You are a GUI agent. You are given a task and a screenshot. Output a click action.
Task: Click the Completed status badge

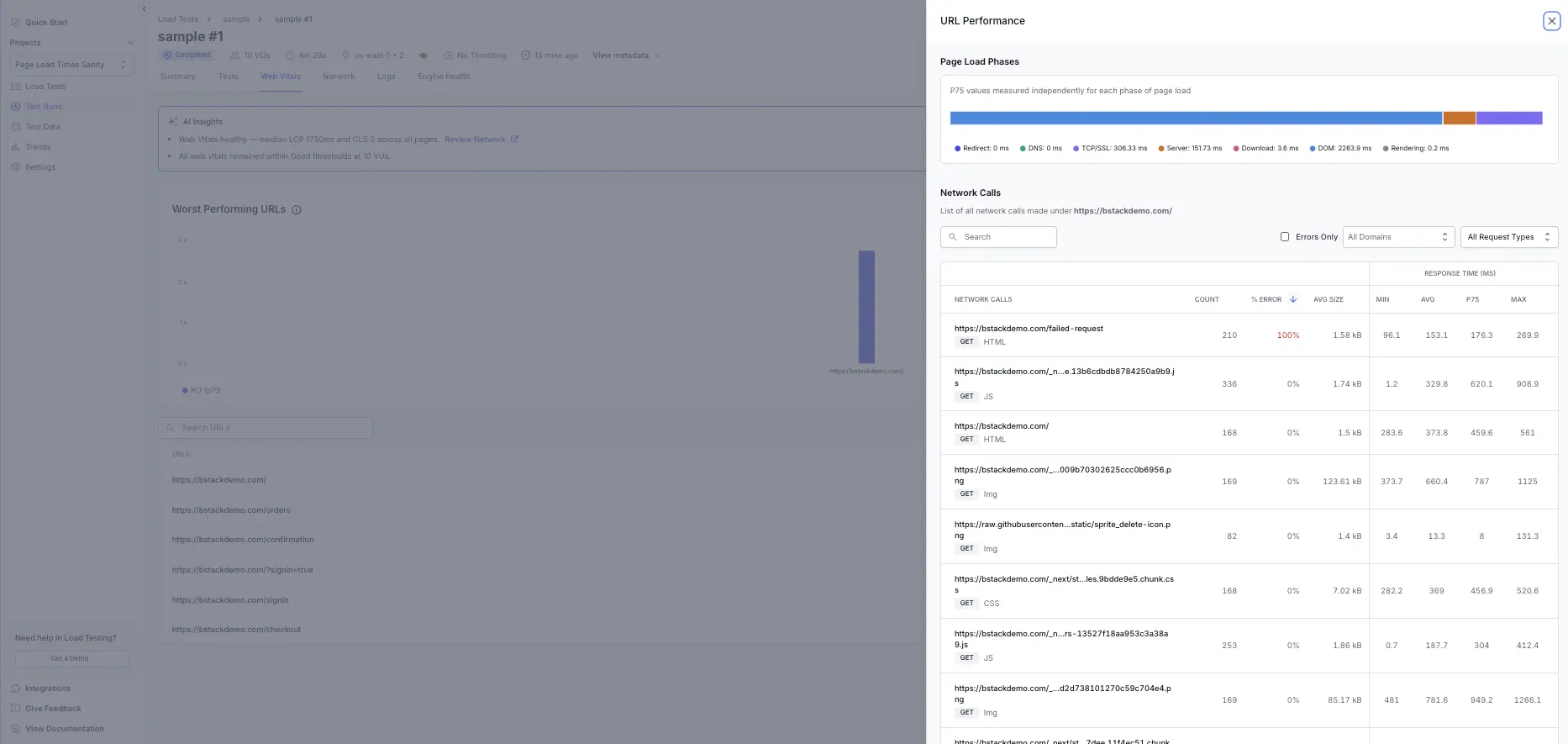(187, 55)
